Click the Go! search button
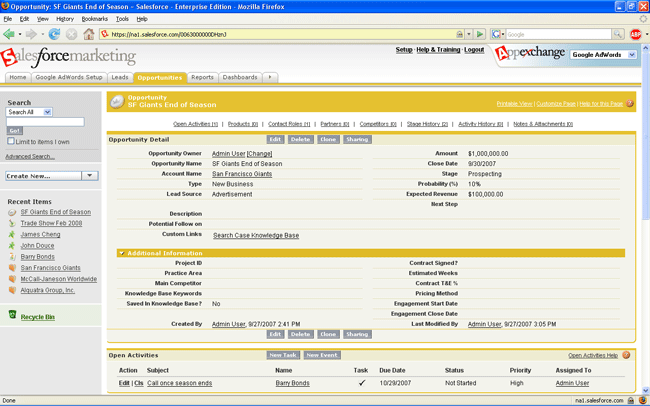The image size is (650, 406). 15,131
